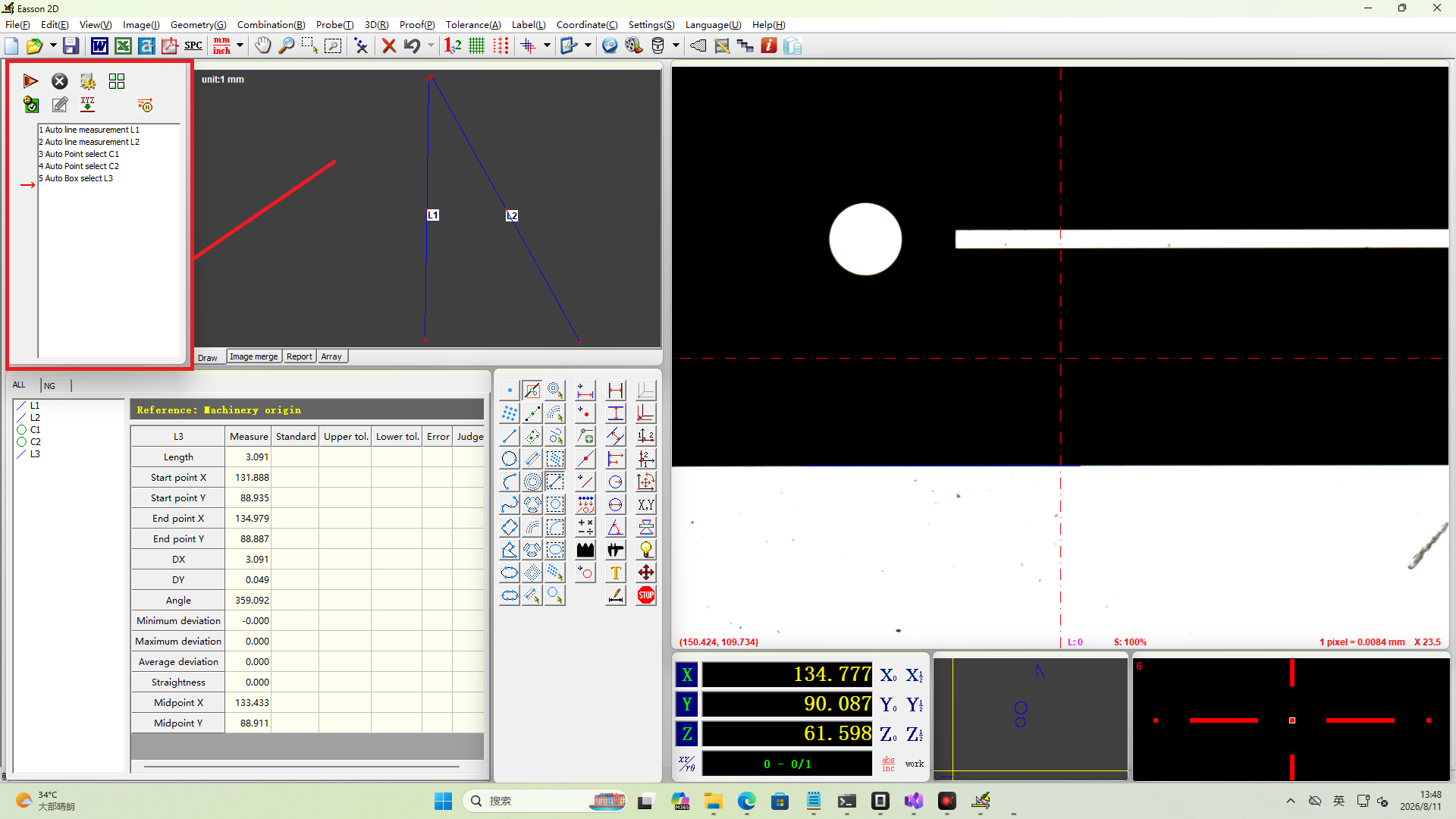The width and height of the screenshot is (1456, 819).
Task: Open the light bulb illumination tool
Action: tap(646, 551)
